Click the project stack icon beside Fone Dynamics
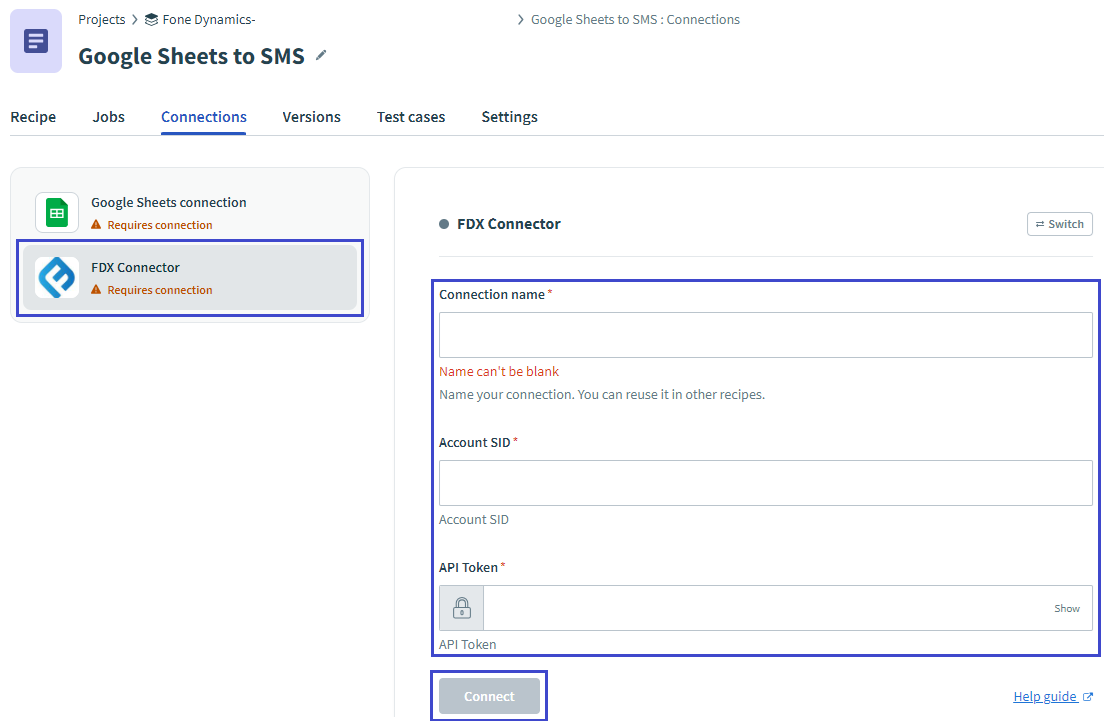 tap(151, 20)
